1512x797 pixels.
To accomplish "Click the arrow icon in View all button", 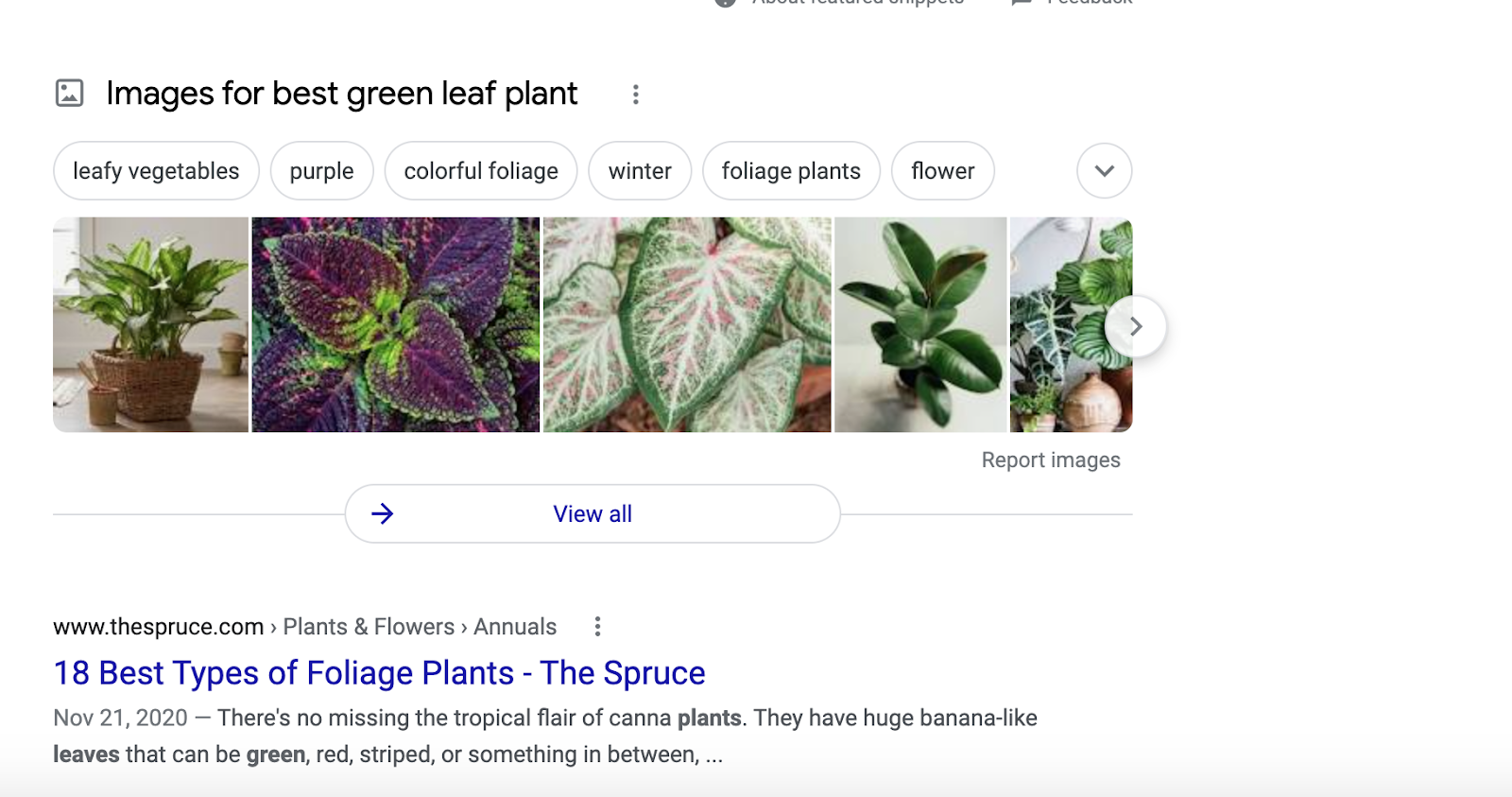I will pyautogui.click(x=383, y=514).
